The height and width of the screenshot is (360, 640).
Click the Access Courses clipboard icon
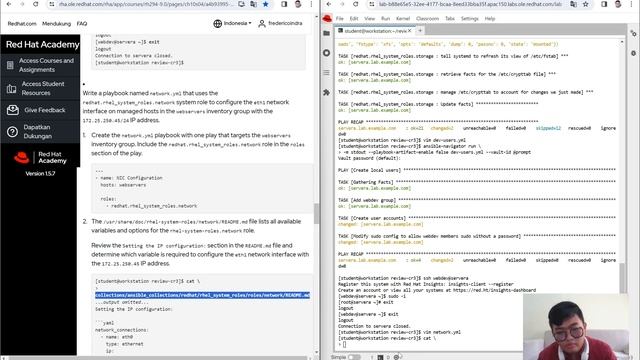[10, 65]
